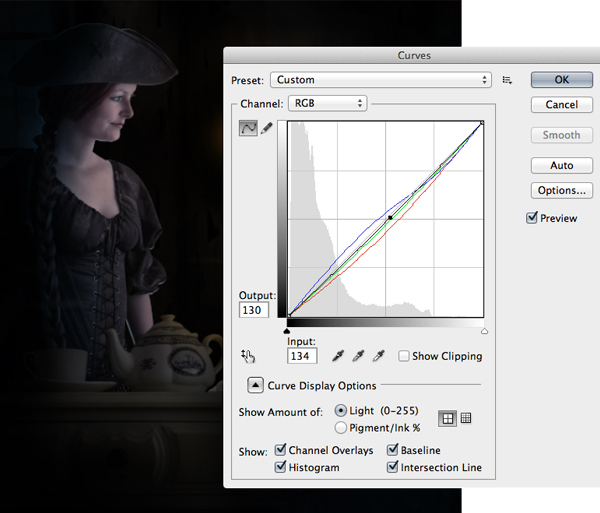The height and width of the screenshot is (513, 600).
Task: Click the Cancel button
Action: (x=562, y=104)
